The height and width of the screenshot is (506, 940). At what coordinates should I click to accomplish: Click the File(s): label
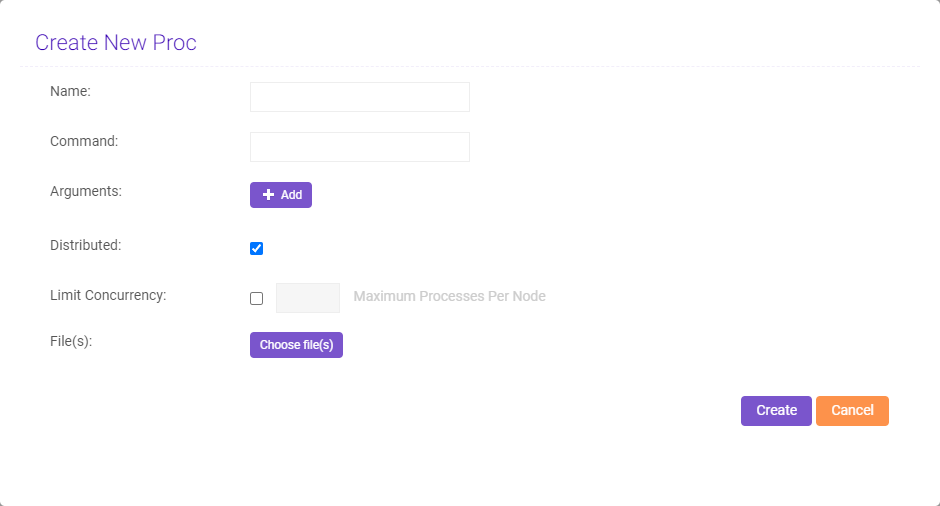point(71,341)
